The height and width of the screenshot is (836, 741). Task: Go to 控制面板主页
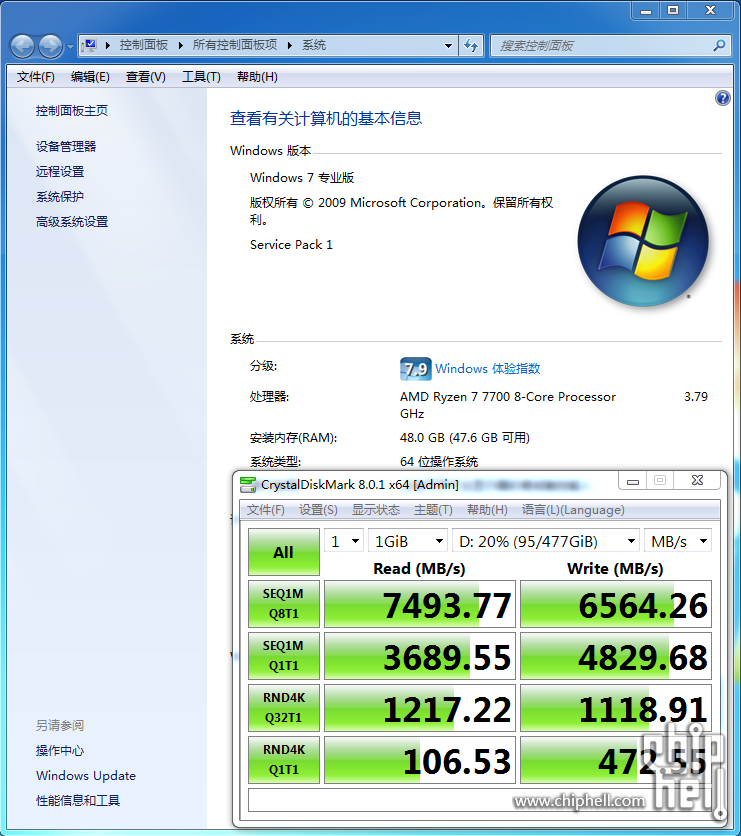(72, 111)
